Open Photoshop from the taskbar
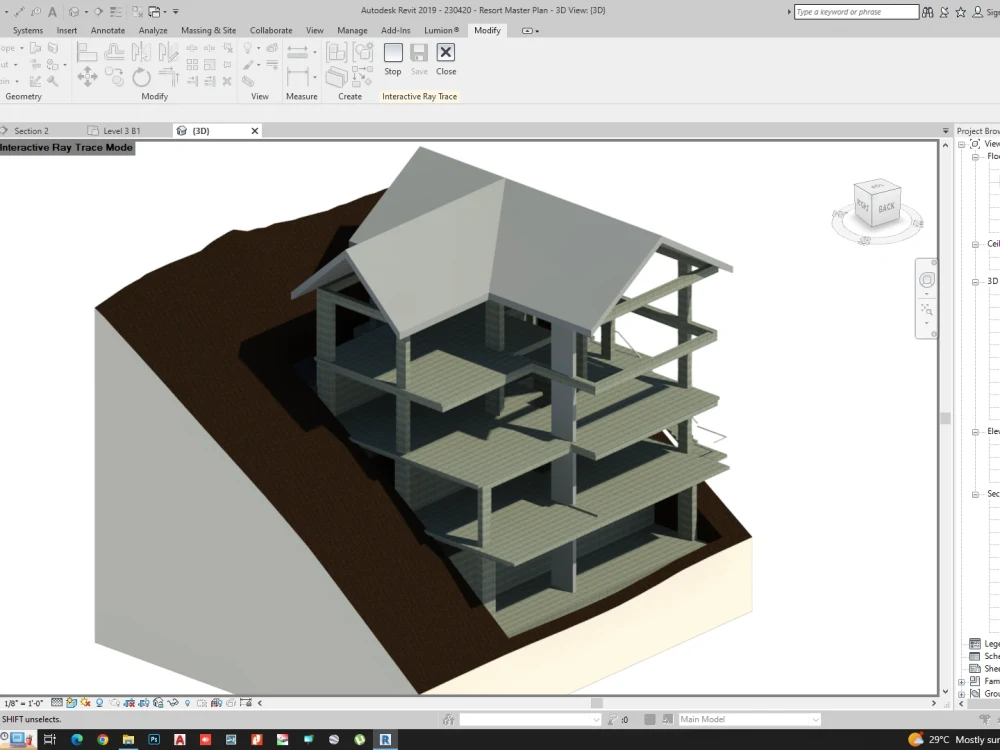 [x=155, y=740]
